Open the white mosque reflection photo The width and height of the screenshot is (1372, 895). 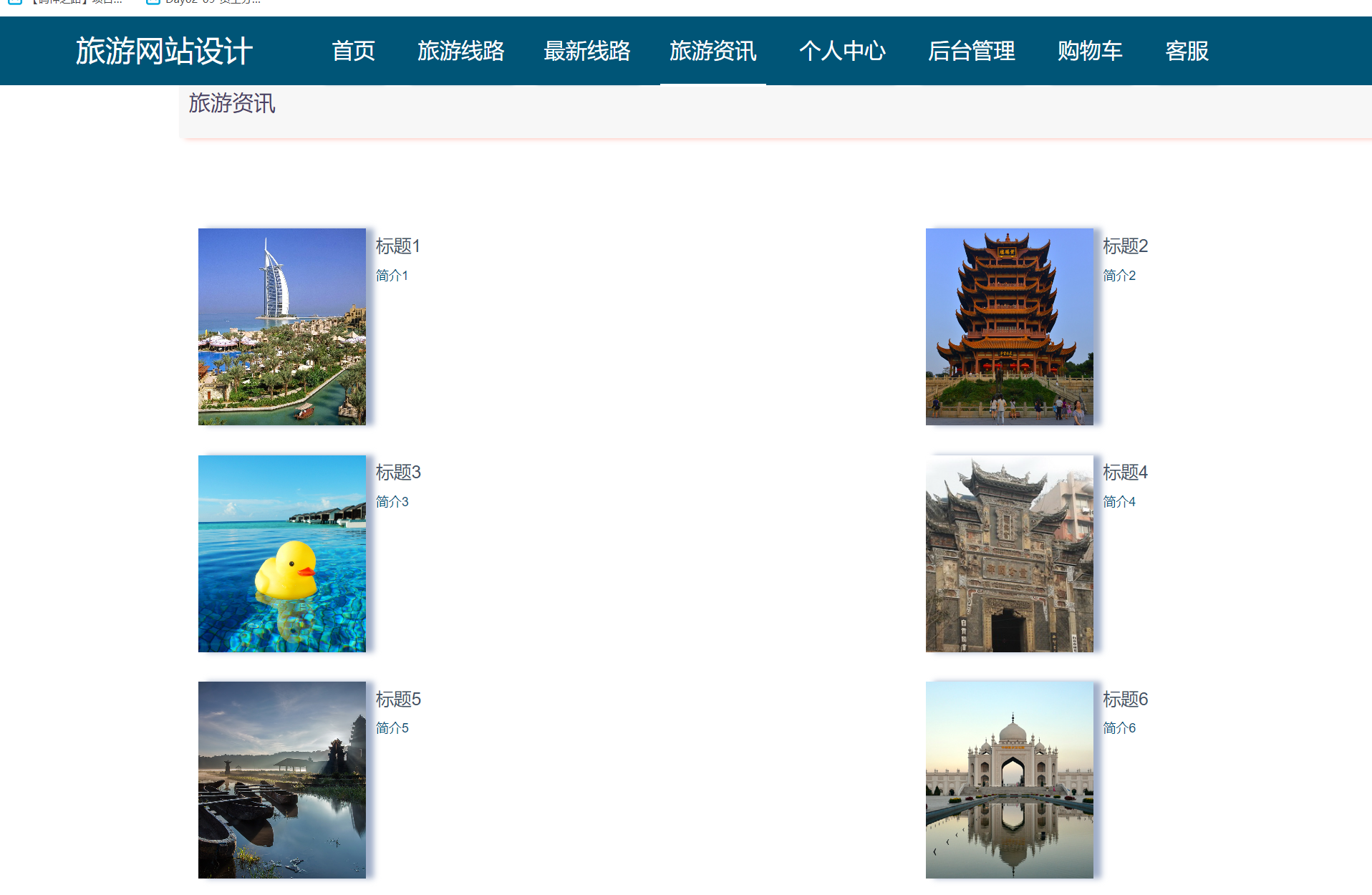pyautogui.click(x=1009, y=780)
